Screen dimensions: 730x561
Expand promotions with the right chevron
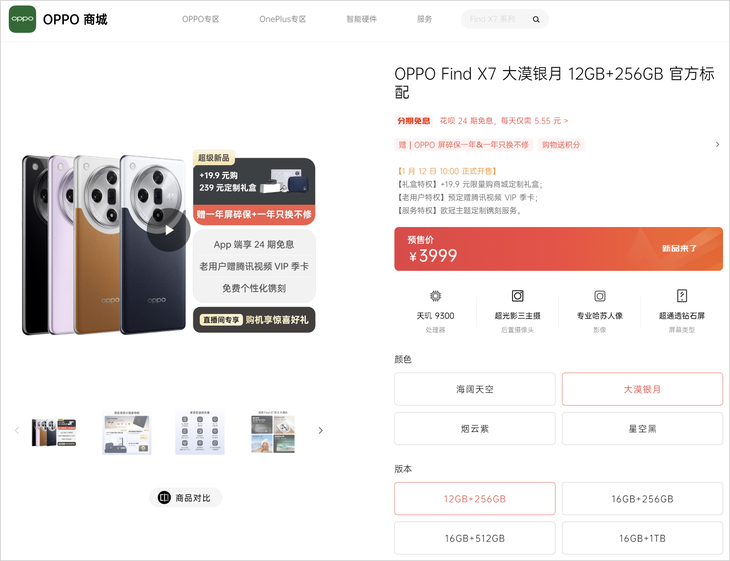click(x=717, y=145)
